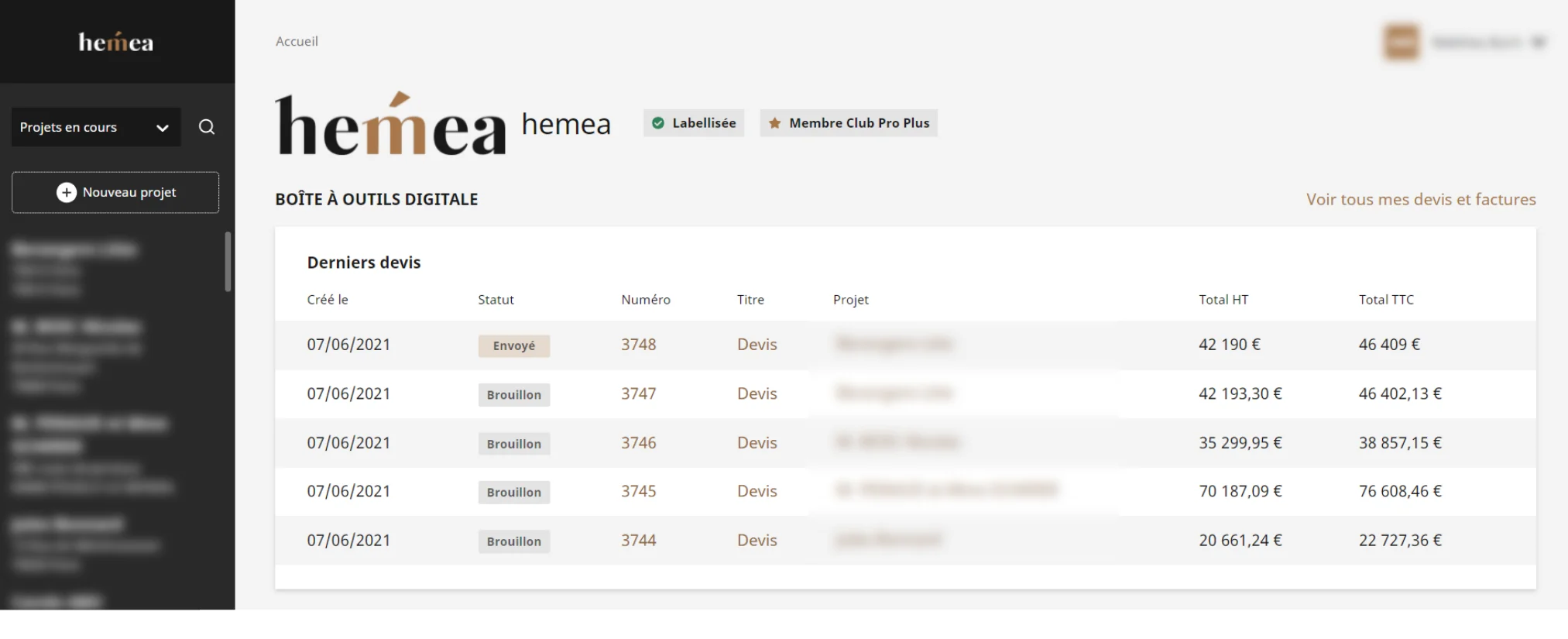Open quote number 3747
Viewport: 1568px width, 639px height.
638,393
